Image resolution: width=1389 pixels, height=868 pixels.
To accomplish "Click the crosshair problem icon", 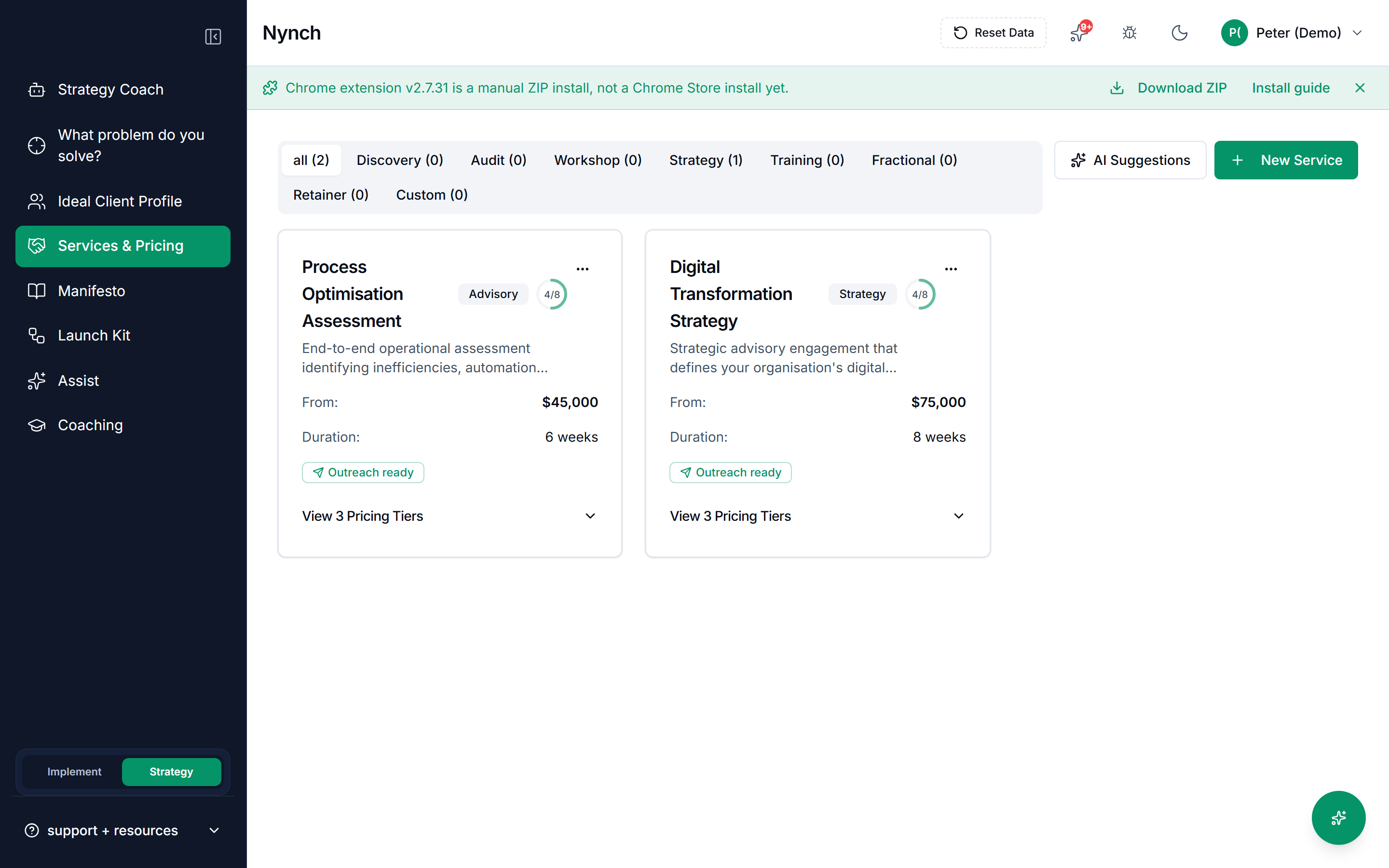I will coord(37,145).
